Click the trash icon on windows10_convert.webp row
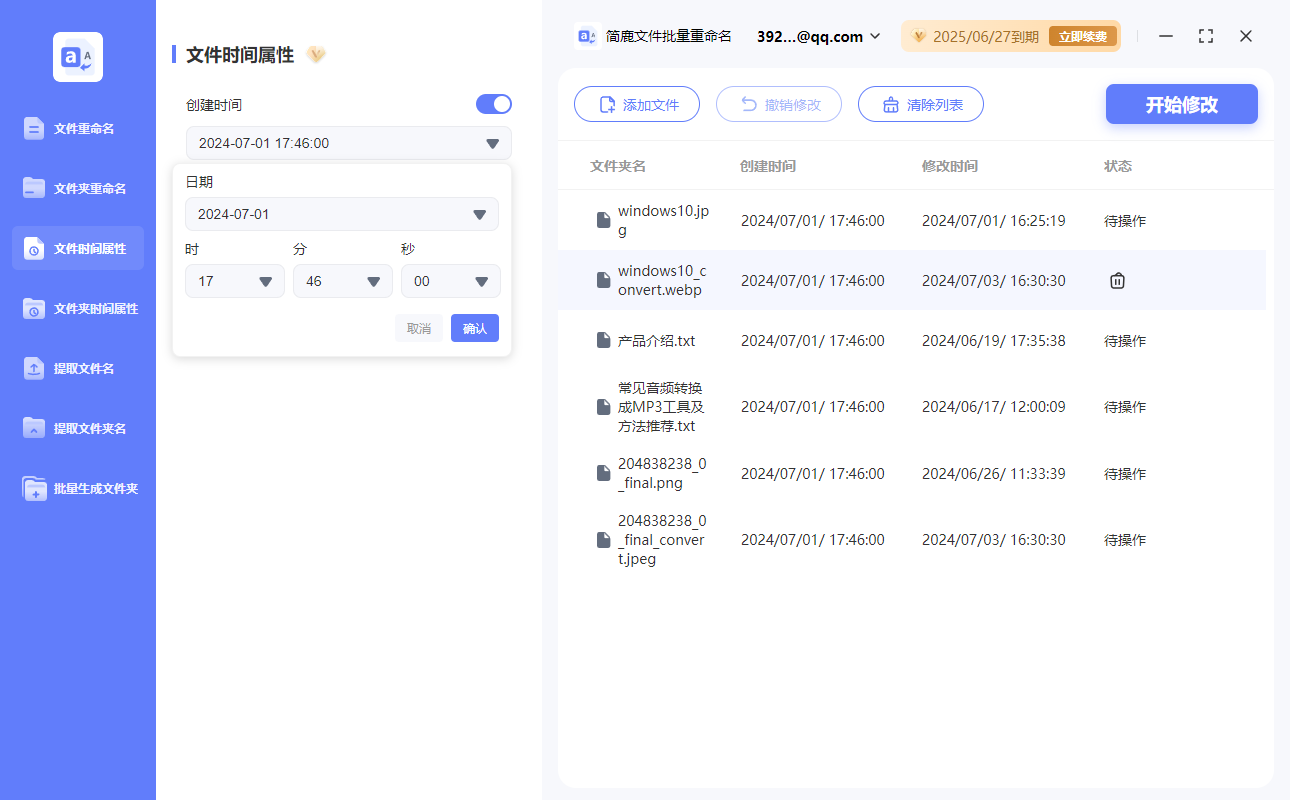The image size is (1290, 800). click(x=1117, y=281)
